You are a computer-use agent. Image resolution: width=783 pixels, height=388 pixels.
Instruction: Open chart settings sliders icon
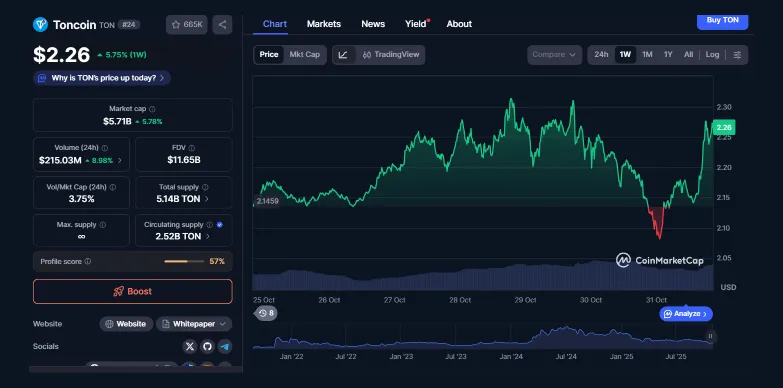[737, 55]
